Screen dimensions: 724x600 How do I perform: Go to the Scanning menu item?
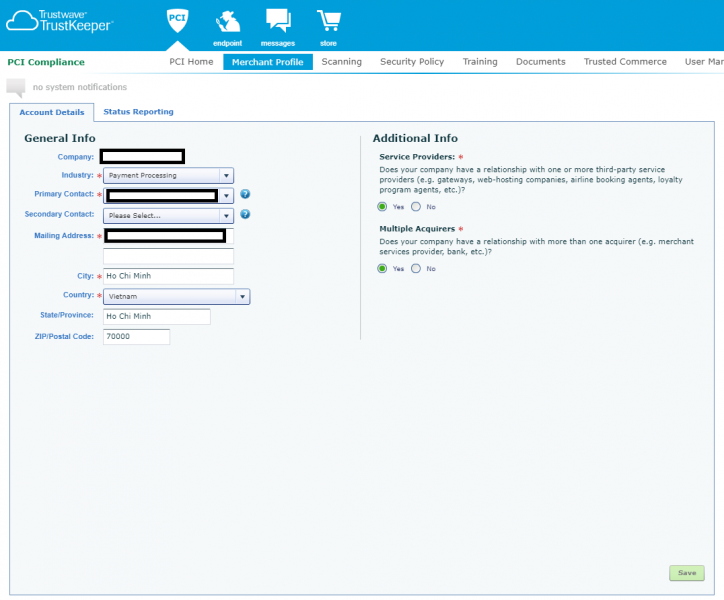click(x=341, y=62)
